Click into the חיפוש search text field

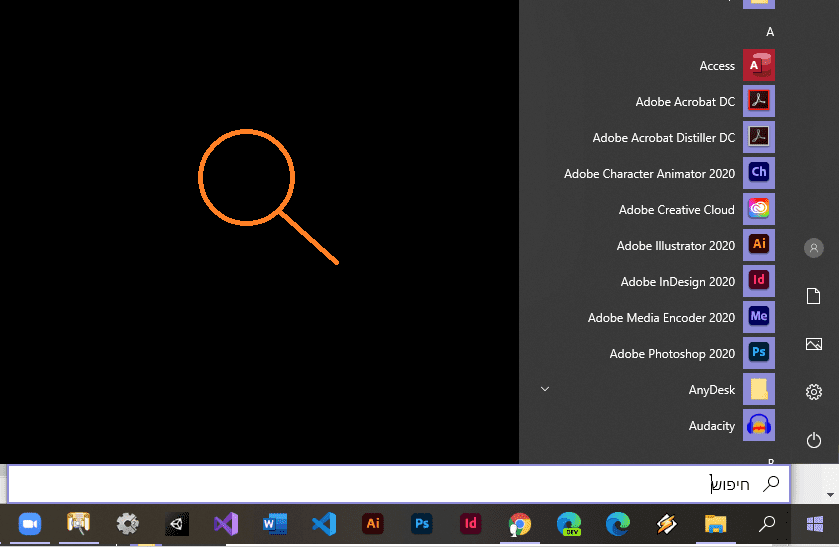point(399,484)
